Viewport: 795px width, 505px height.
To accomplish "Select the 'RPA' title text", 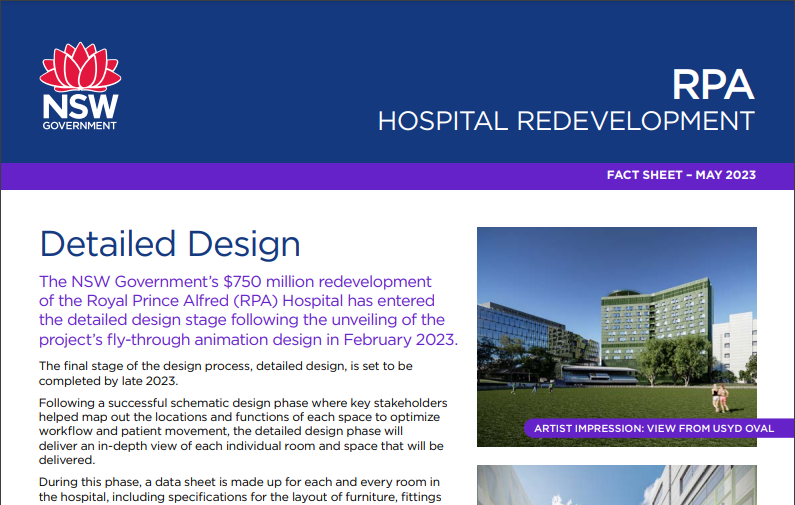I will coord(713,85).
